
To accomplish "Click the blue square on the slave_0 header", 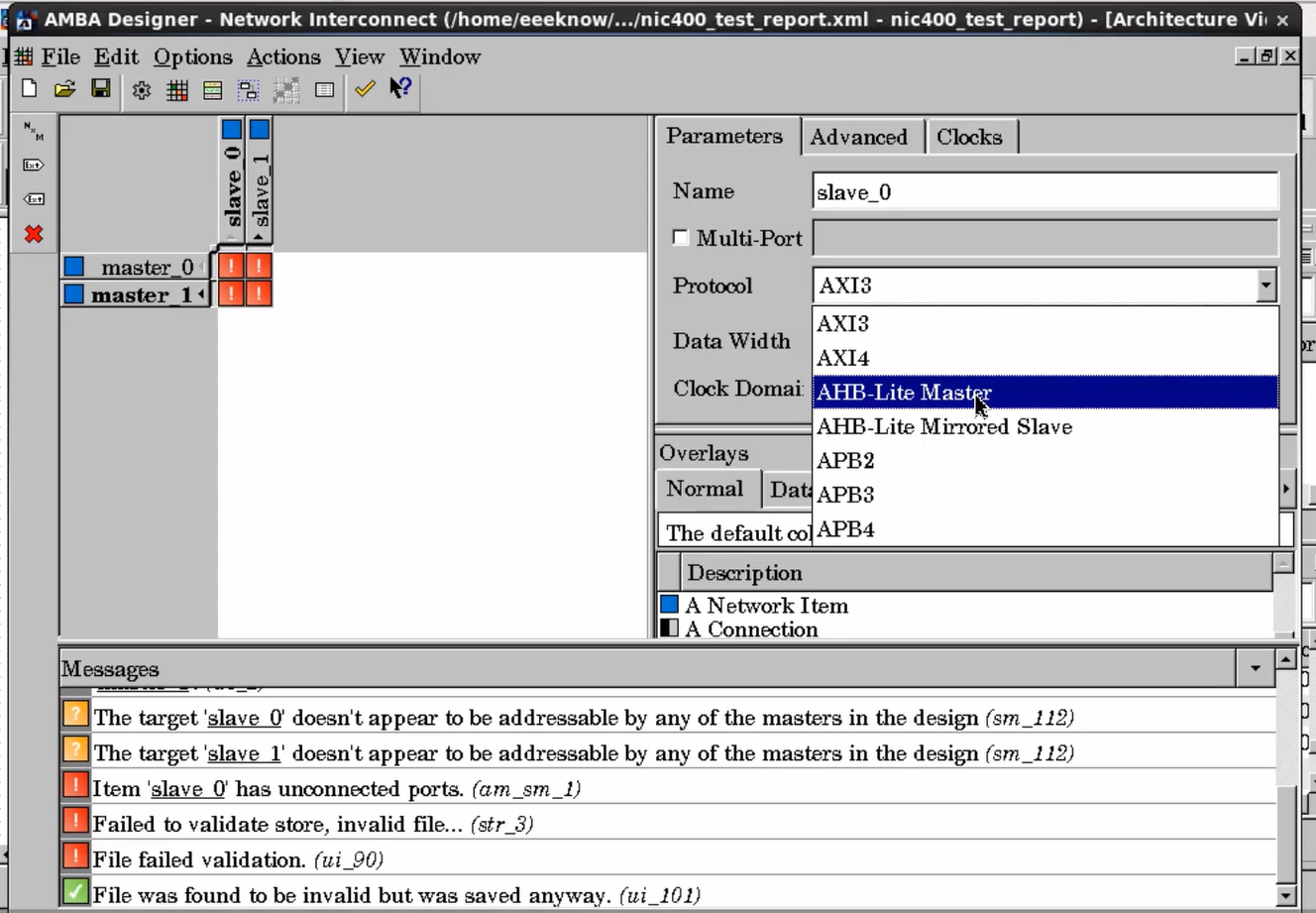I will pyautogui.click(x=232, y=129).
